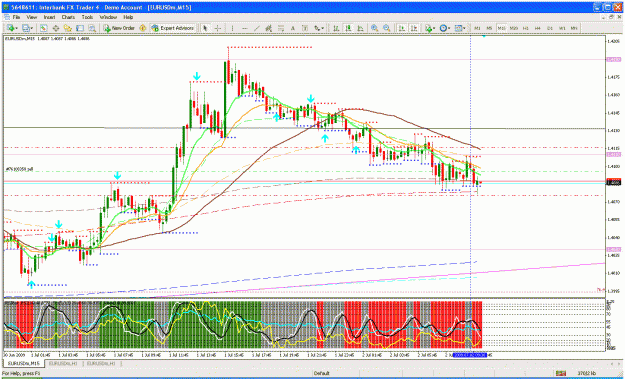Open the Charts menu
The width and height of the screenshot is (625, 379).
(68, 17)
